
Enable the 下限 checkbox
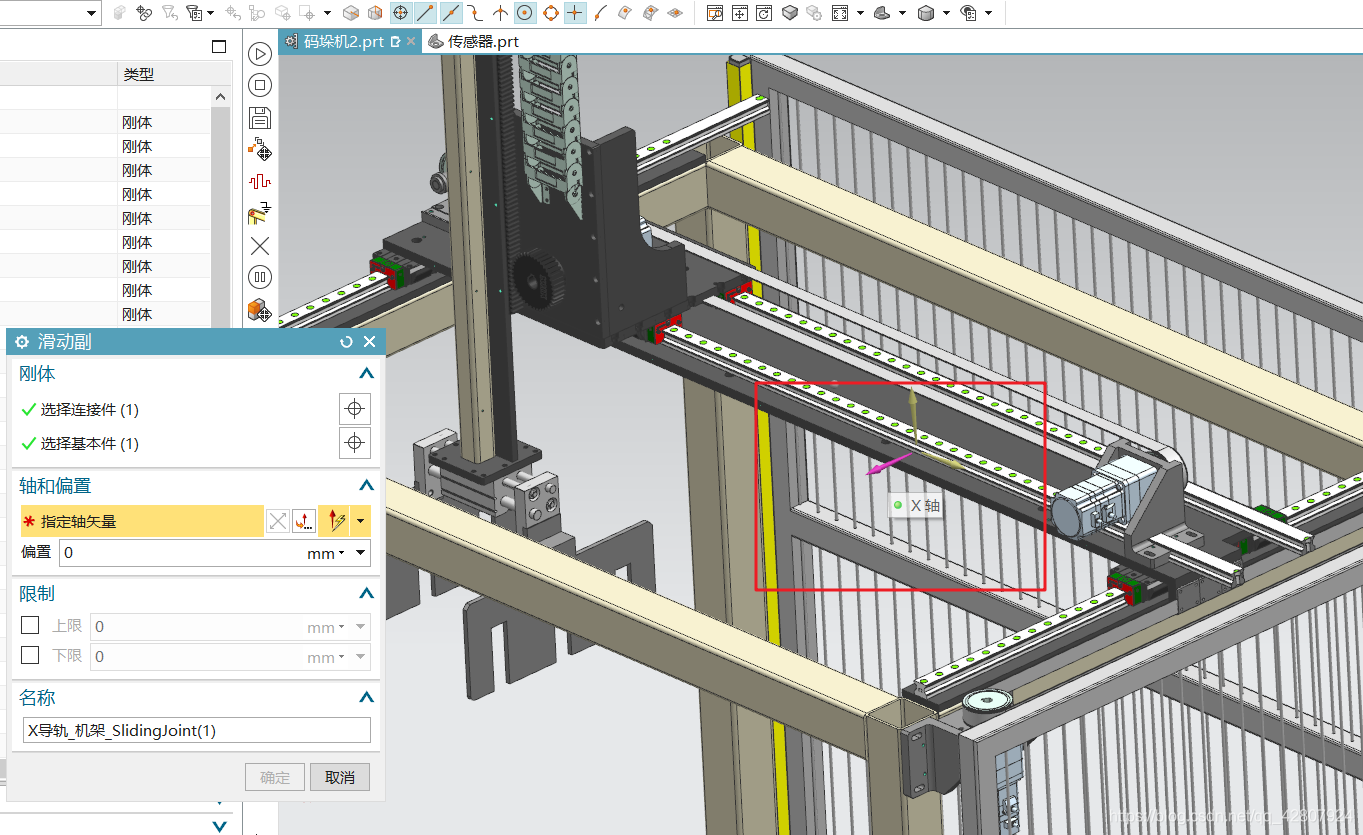pyautogui.click(x=30, y=656)
